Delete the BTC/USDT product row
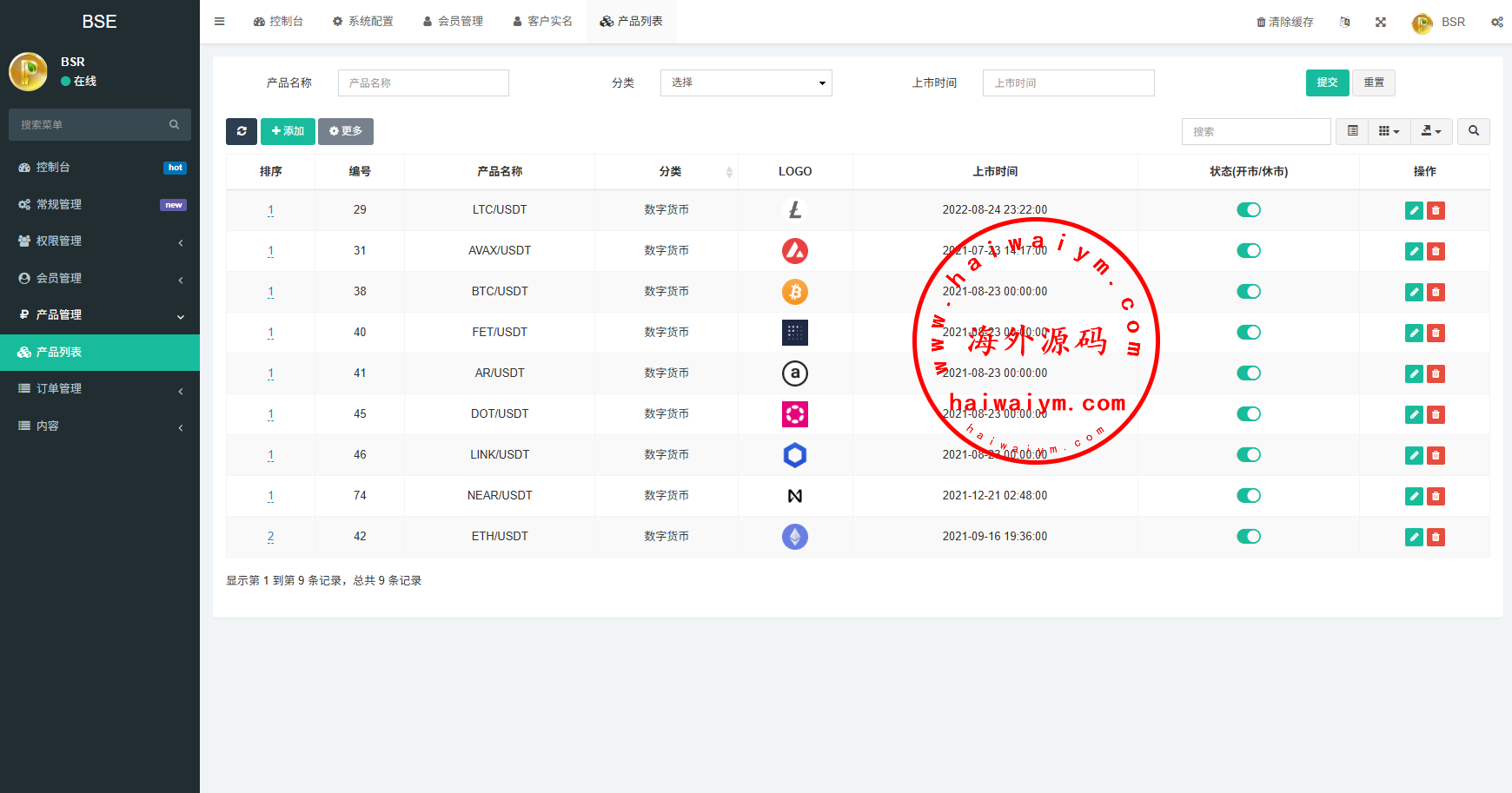The width and height of the screenshot is (1512, 793). pos(1436,292)
